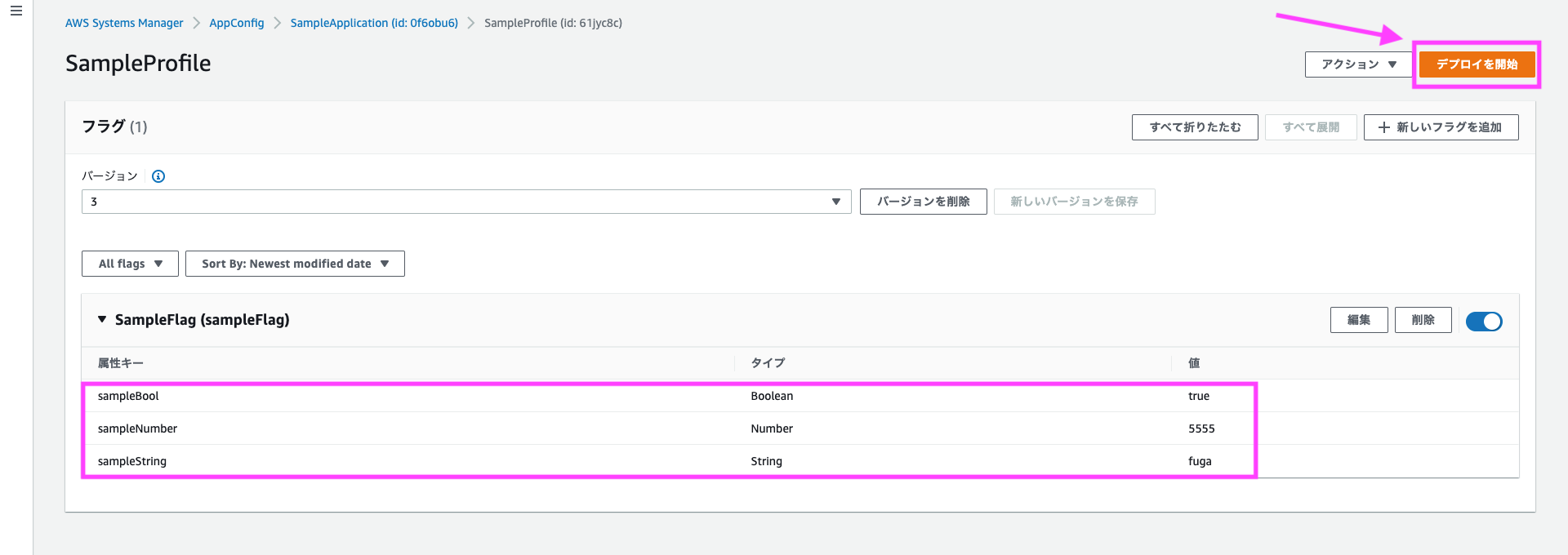
Task: Open the All flags filter dropdown
Action: pos(130,264)
